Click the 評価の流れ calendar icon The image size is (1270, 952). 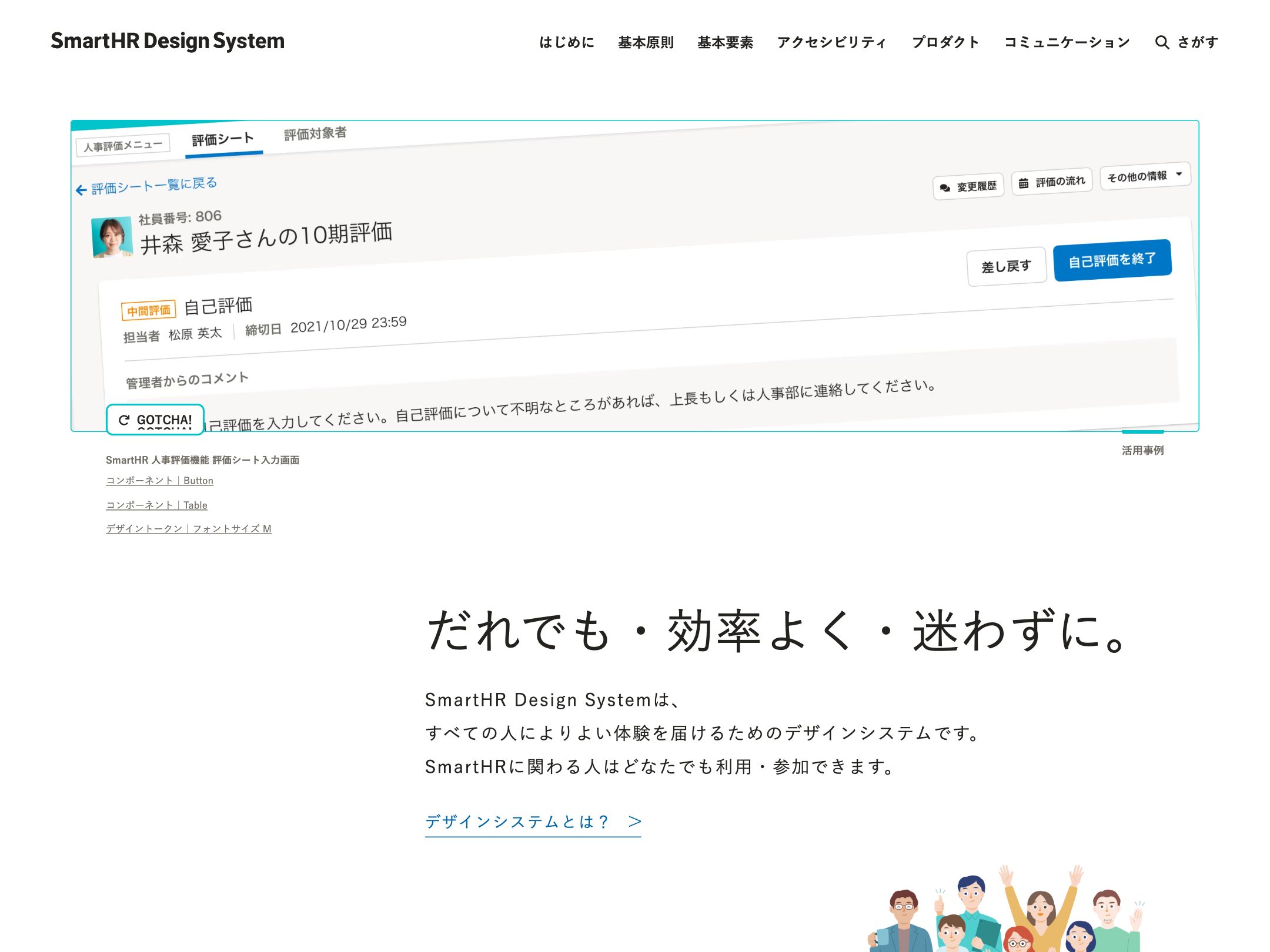pos(1024,183)
